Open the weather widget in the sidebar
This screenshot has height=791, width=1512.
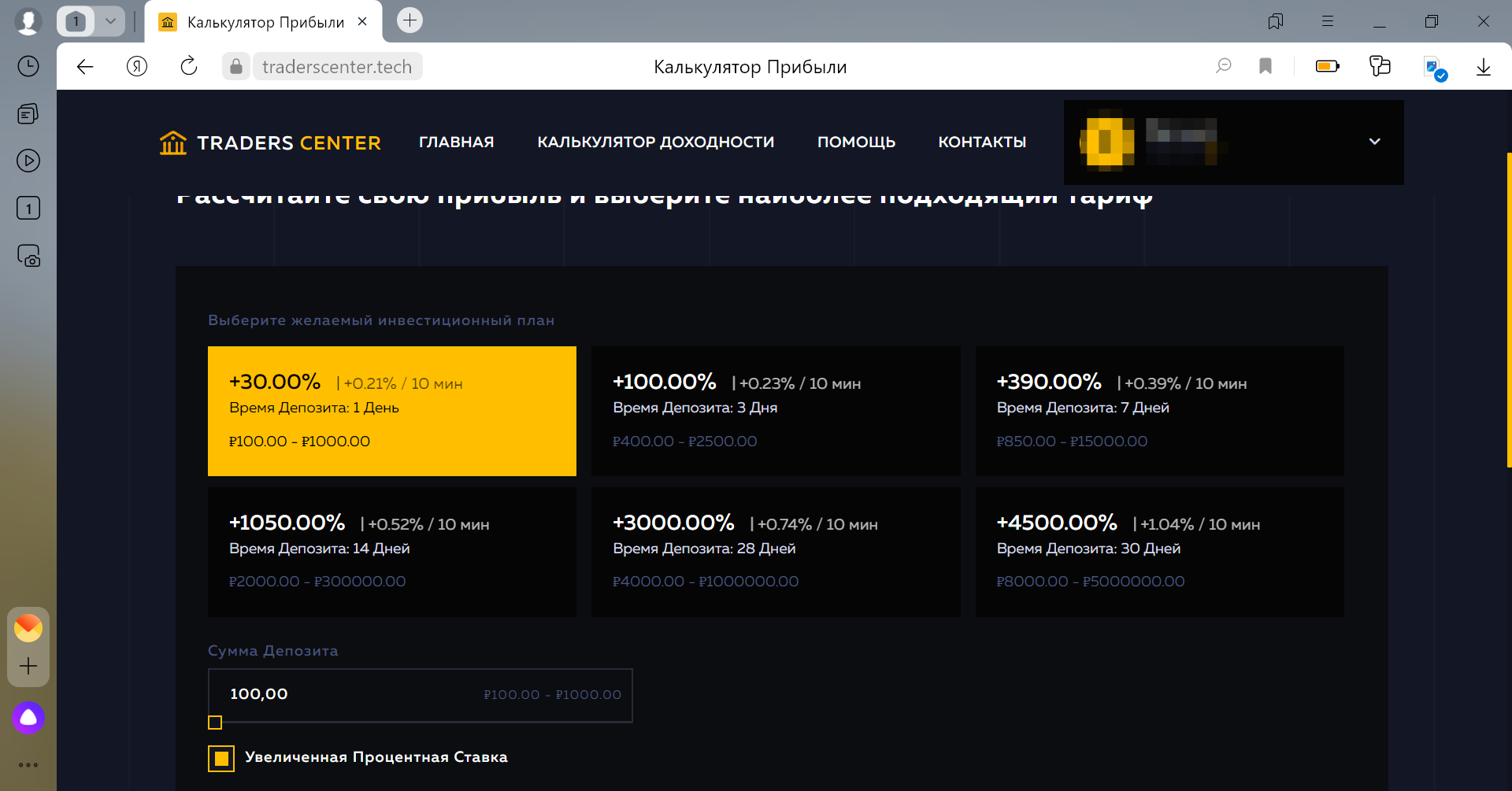[28, 627]
